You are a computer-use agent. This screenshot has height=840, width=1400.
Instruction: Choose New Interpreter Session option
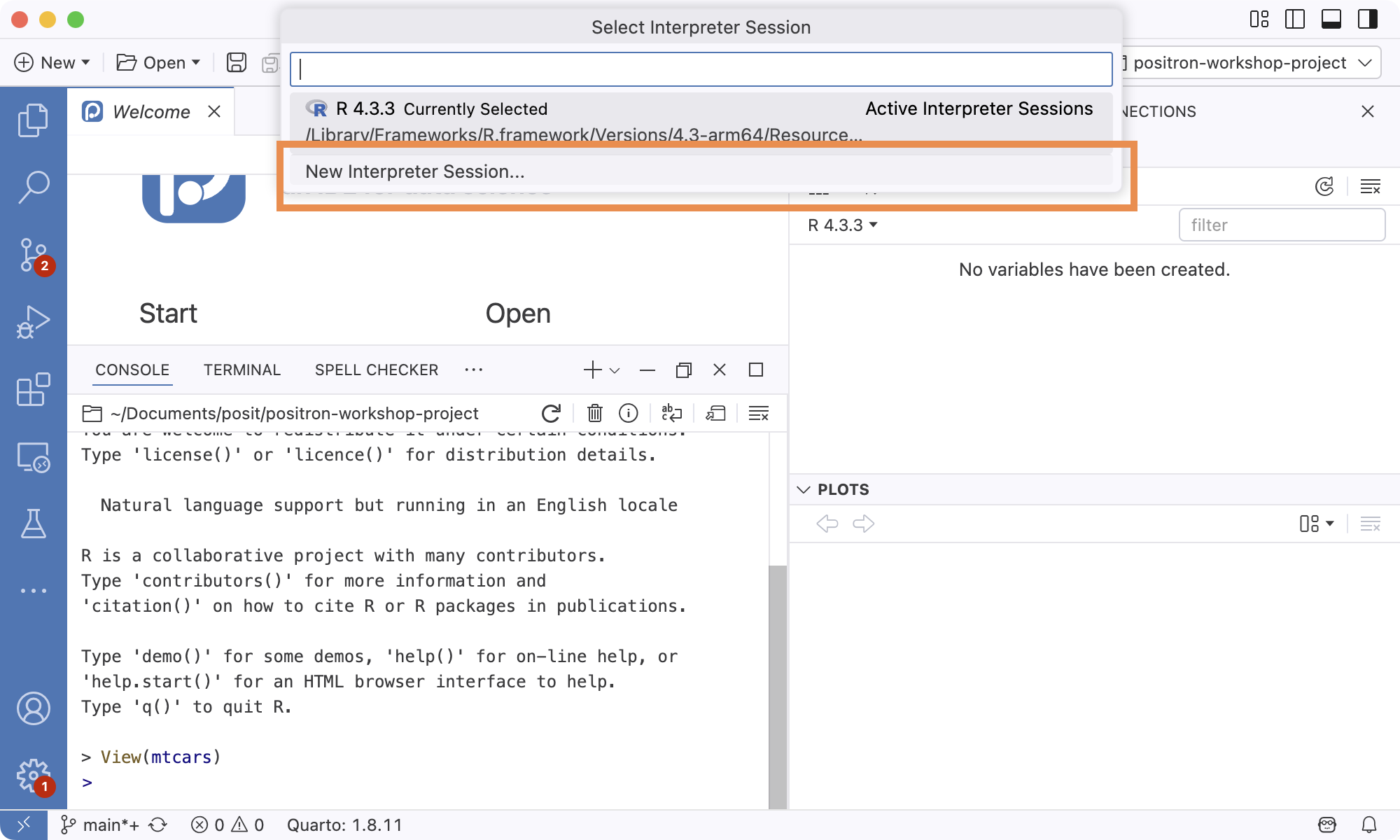click(x=701, y=171)
